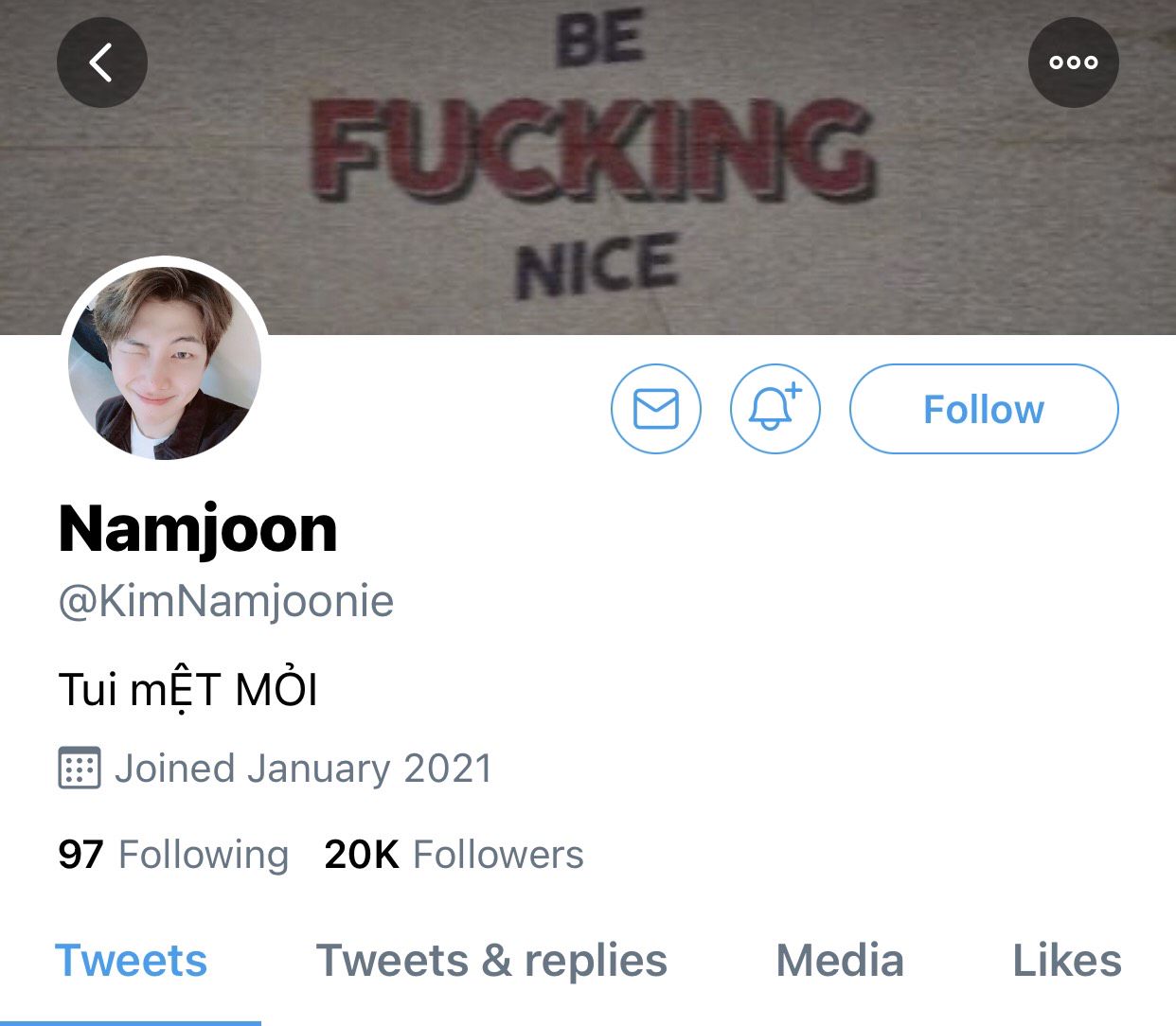Click the bio text "Tui mỆT MỎI"

(187, 689)
